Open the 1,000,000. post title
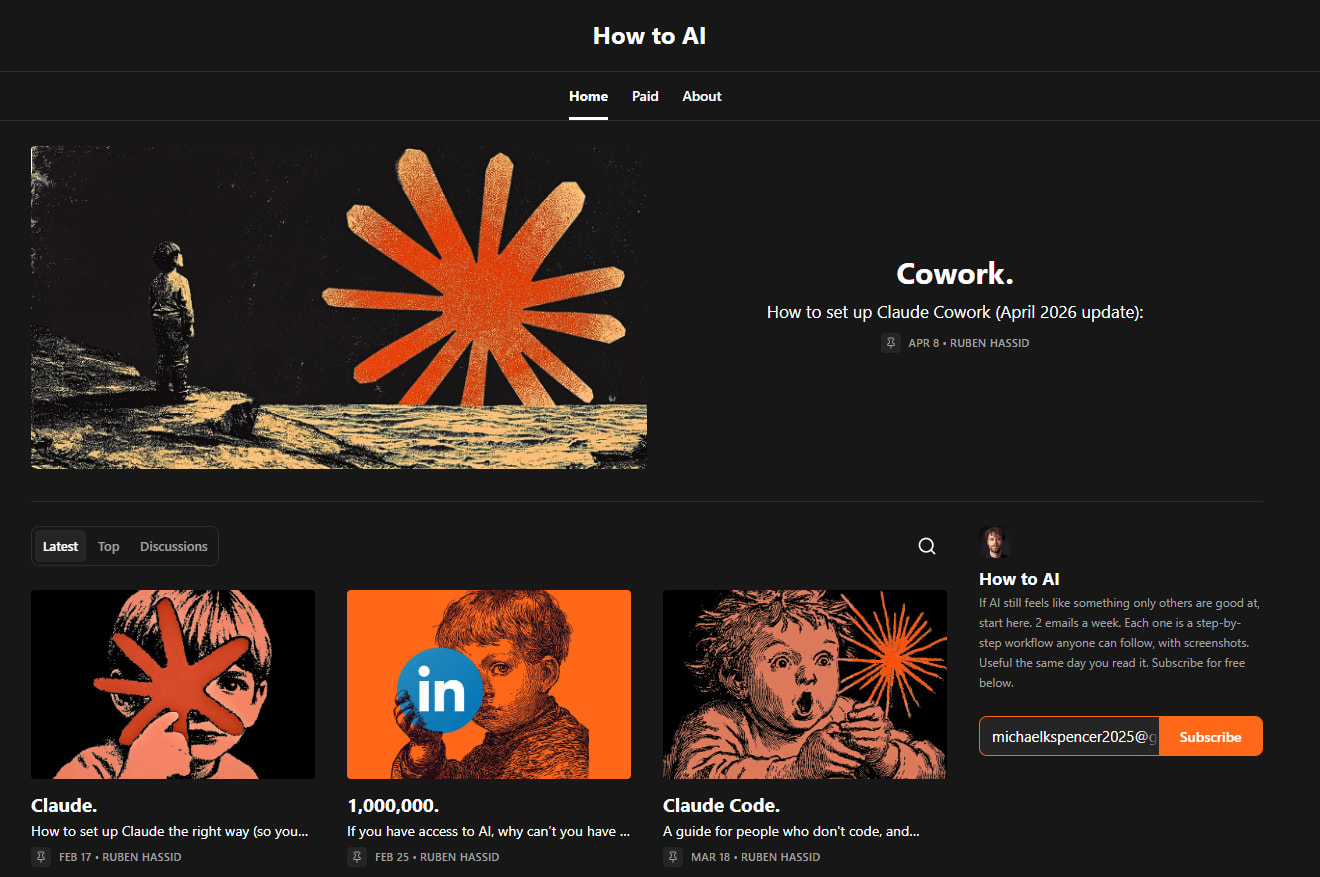Image resolution: width=1320 pixels, height=877 pixels. point(393,805)
